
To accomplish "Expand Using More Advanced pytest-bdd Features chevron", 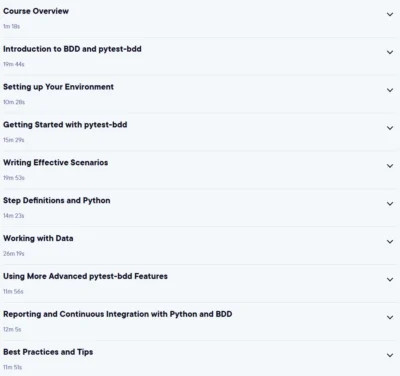I will [390, 280].
